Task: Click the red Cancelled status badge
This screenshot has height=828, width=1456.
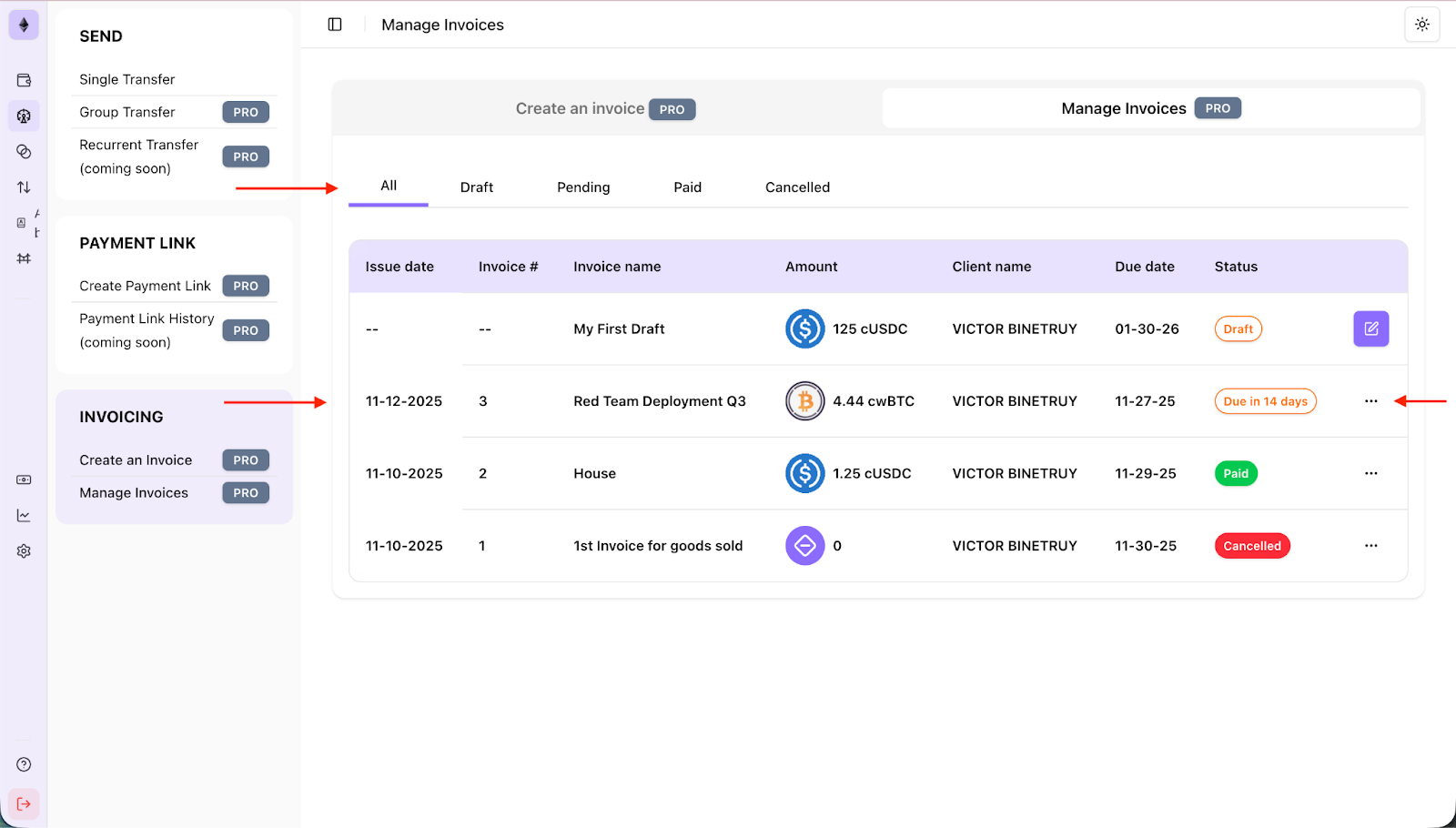Action: pyautogui.click(x=1252, y=546)
